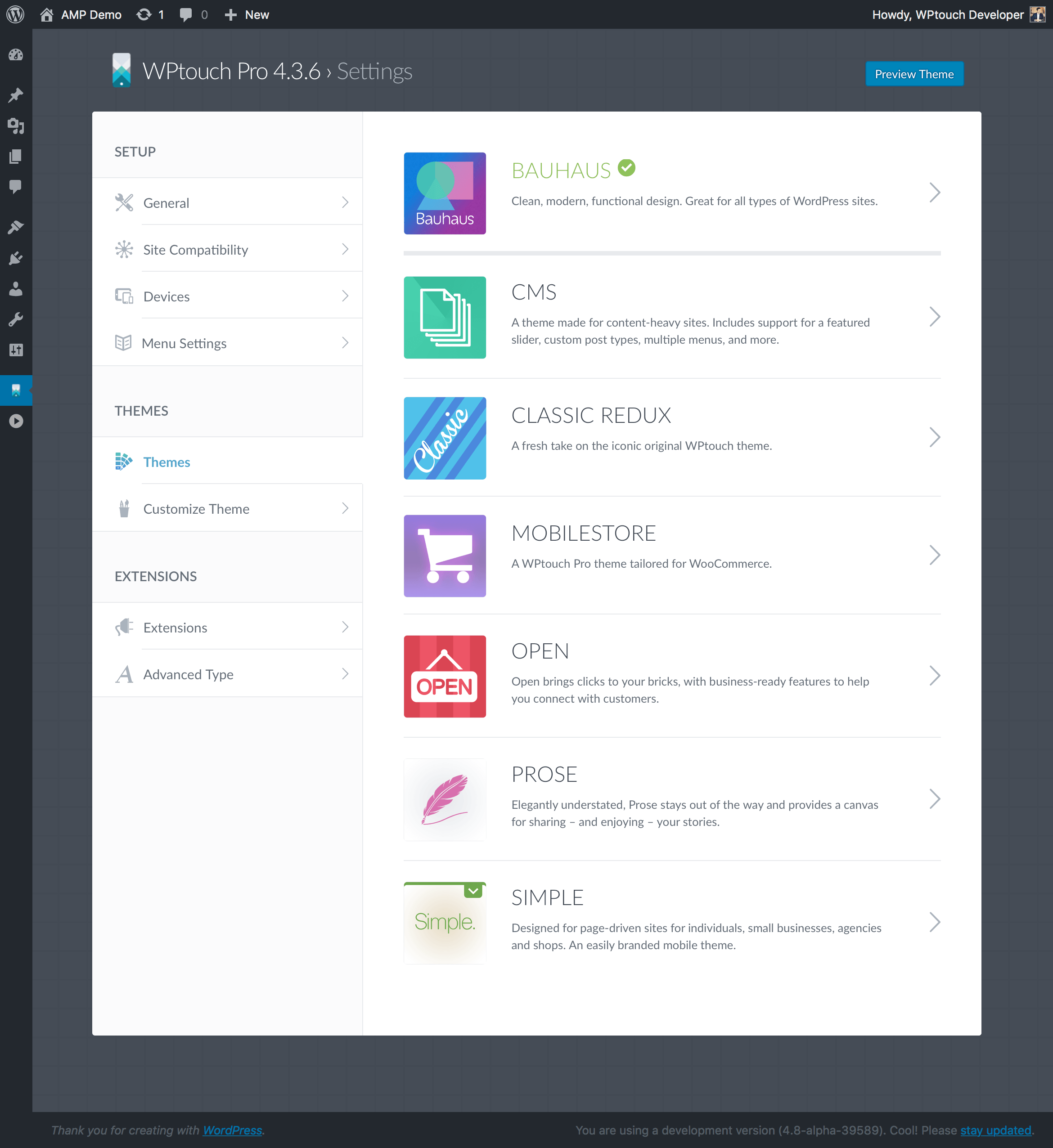
Task: Open Classic Redux theme details arrow
Action: point(935,437)
